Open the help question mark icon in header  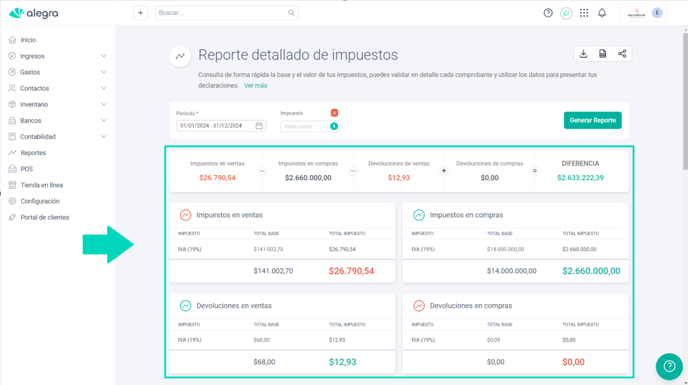(548, 13)
